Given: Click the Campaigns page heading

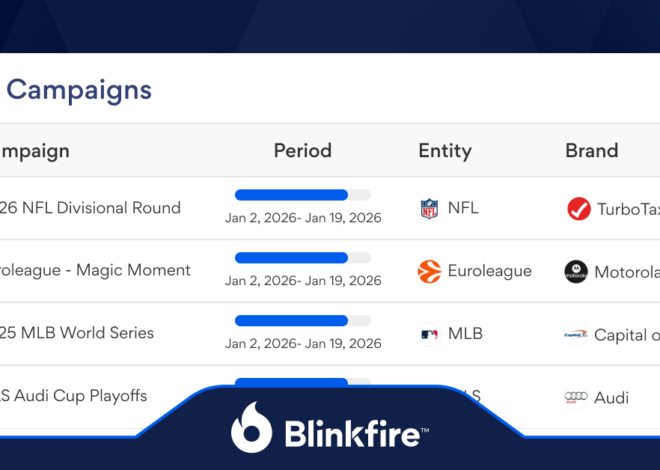Looking at the screenshot, I should coord(79,91).
